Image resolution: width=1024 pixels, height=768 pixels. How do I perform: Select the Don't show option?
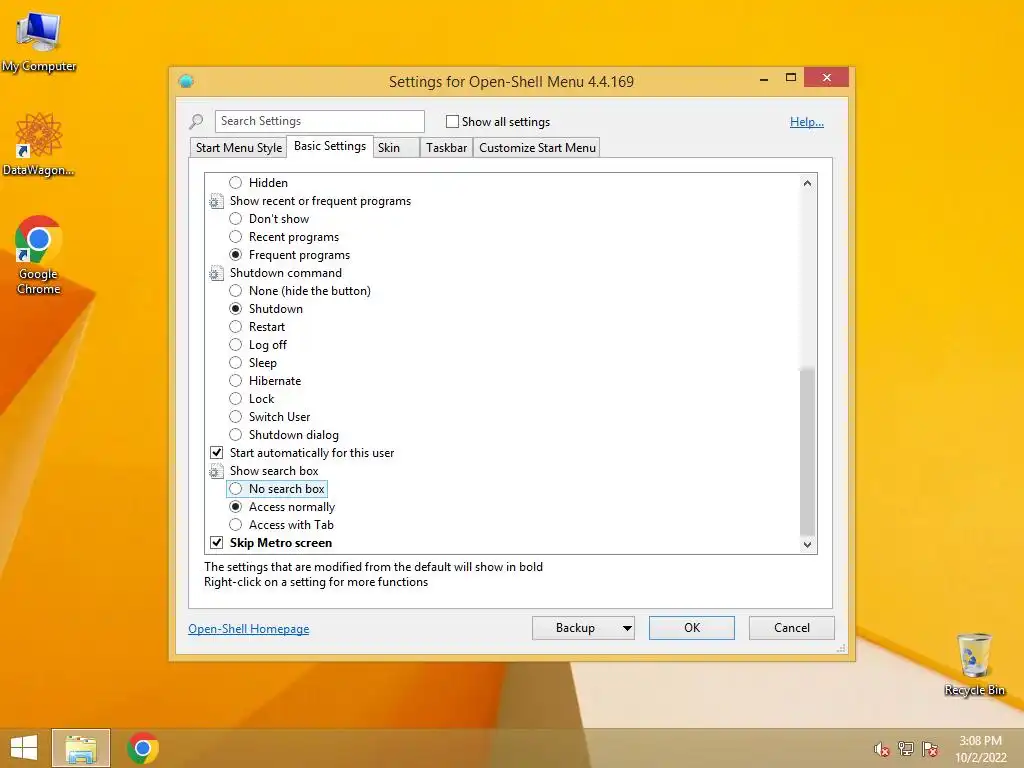pos(235,219)
